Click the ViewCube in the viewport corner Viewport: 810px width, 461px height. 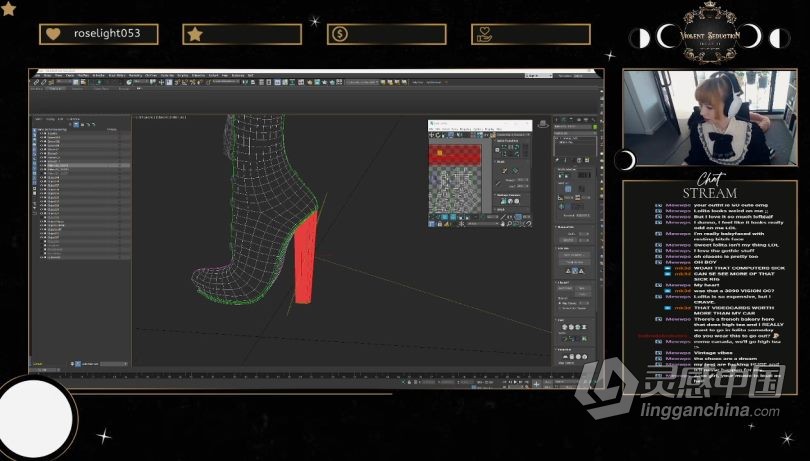pos(542,124)
